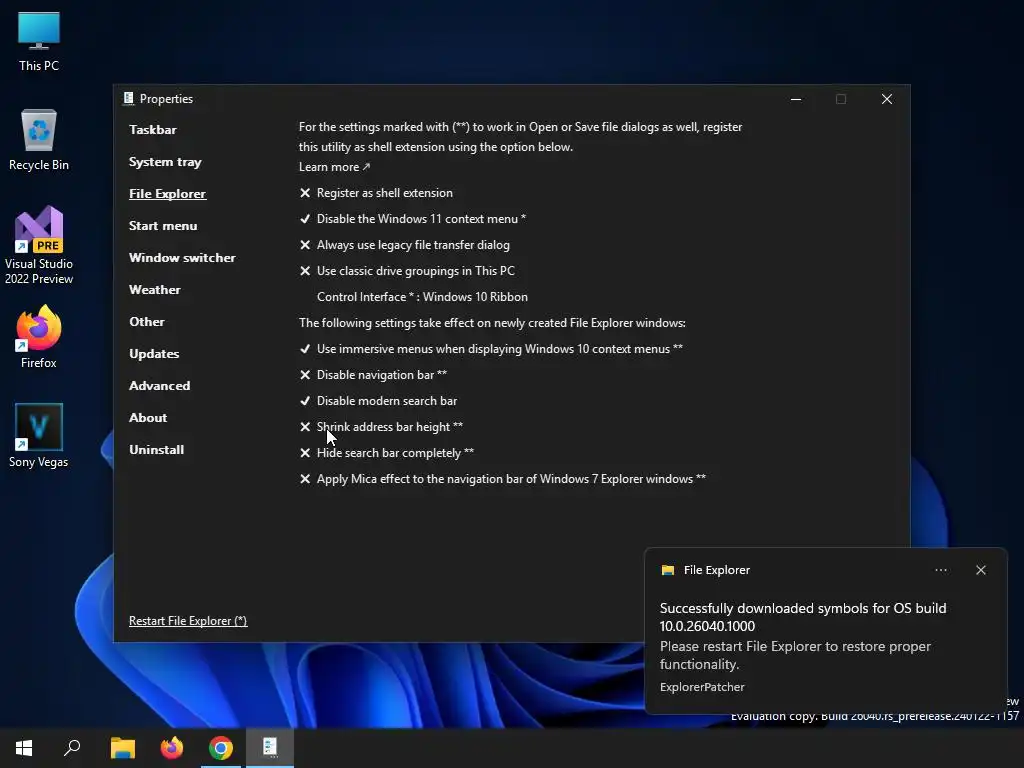Toggle Disable navigation bar option
This screenshot has height=768, width=1024.
tap(374, 375)
